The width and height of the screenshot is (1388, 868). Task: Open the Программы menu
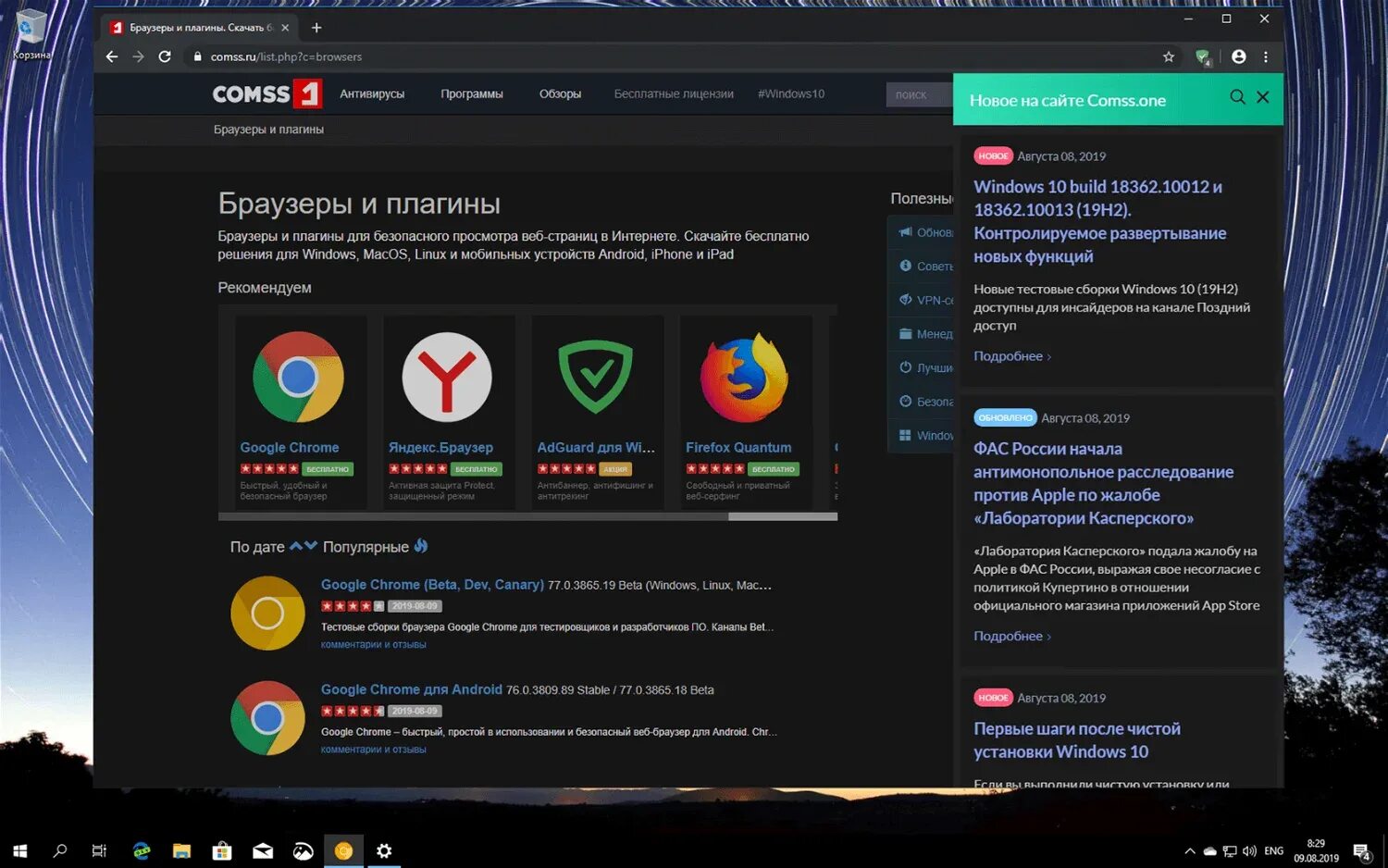click(472, 94)
